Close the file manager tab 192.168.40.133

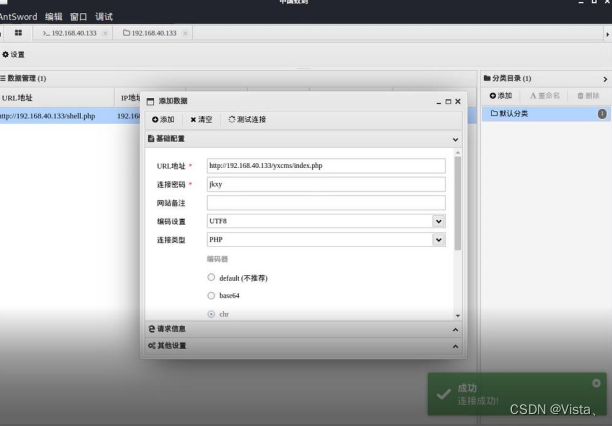pos(185,33)
